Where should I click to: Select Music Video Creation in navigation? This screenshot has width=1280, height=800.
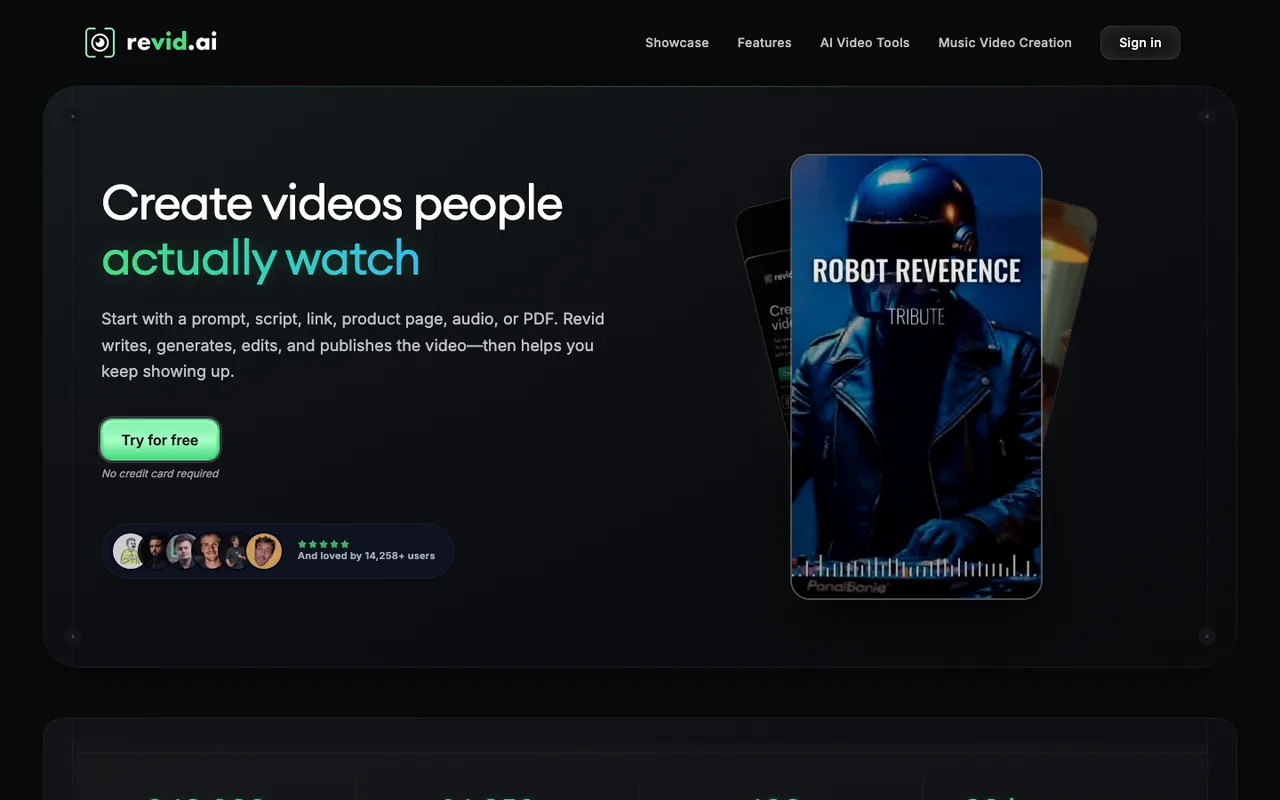1005,43
